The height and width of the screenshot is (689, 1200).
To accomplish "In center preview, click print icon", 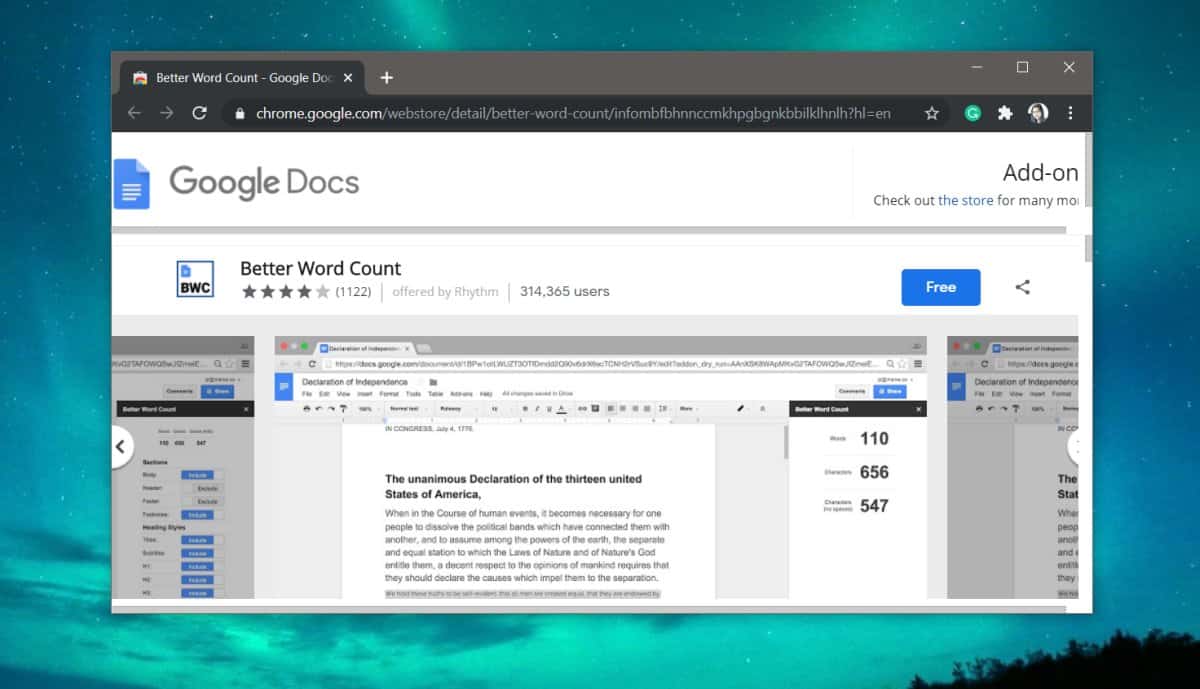I will (x=307, y=408).
